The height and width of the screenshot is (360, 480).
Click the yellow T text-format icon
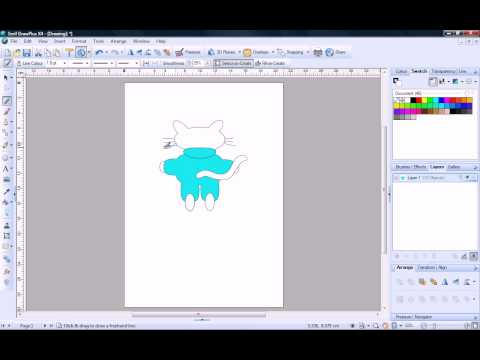(69, 52)
